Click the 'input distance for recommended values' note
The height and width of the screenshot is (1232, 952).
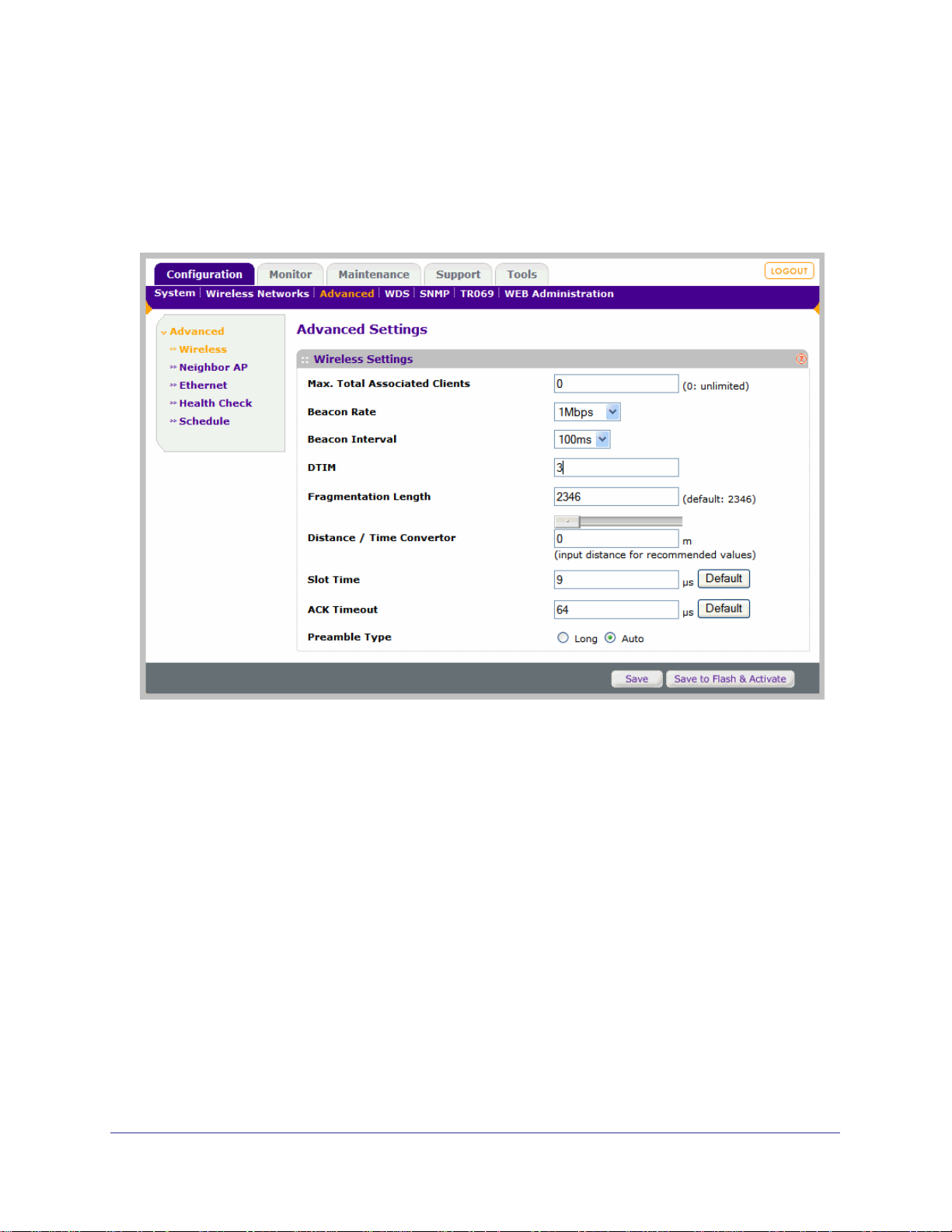654,555
